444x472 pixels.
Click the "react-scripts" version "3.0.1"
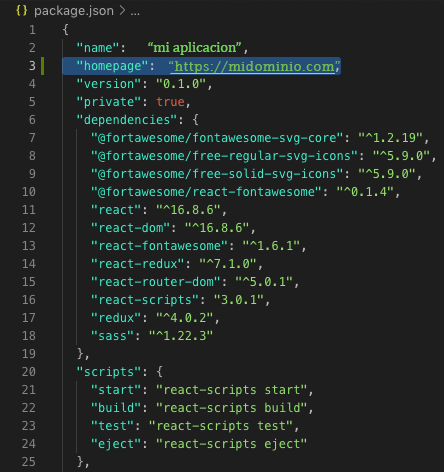[239, 300]
